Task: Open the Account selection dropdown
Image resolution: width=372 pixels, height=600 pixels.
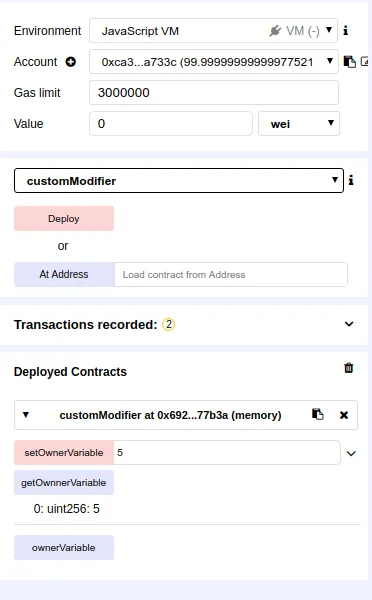Action: 214,62
